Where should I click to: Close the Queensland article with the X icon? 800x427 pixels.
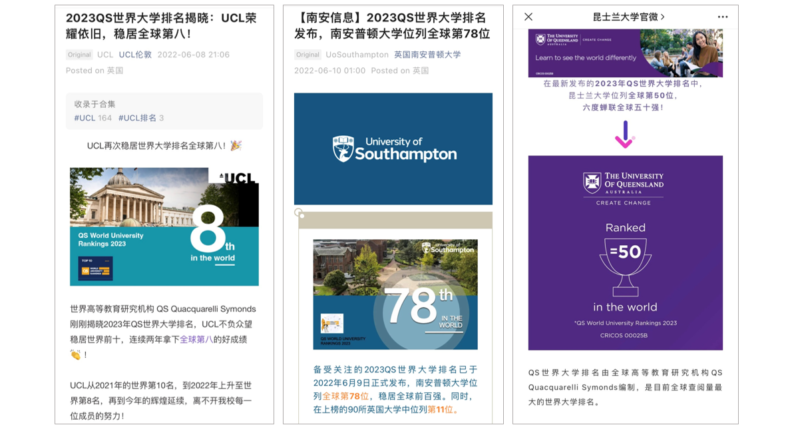tap(529, 17)
